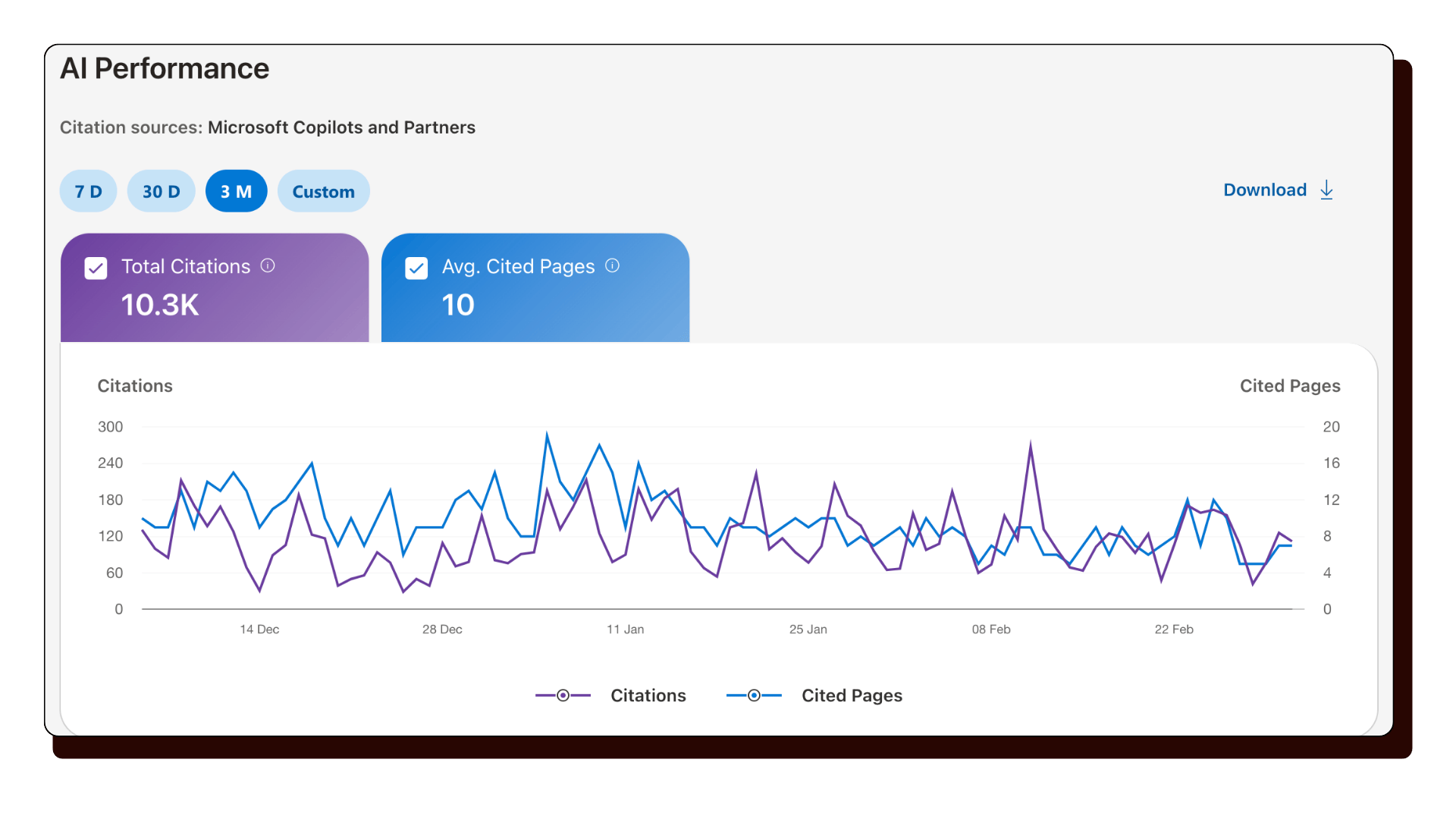Screen dimensions: 1456x819
Task: Click the blue Cited Pages legend marker
Action: pos(754,695)
